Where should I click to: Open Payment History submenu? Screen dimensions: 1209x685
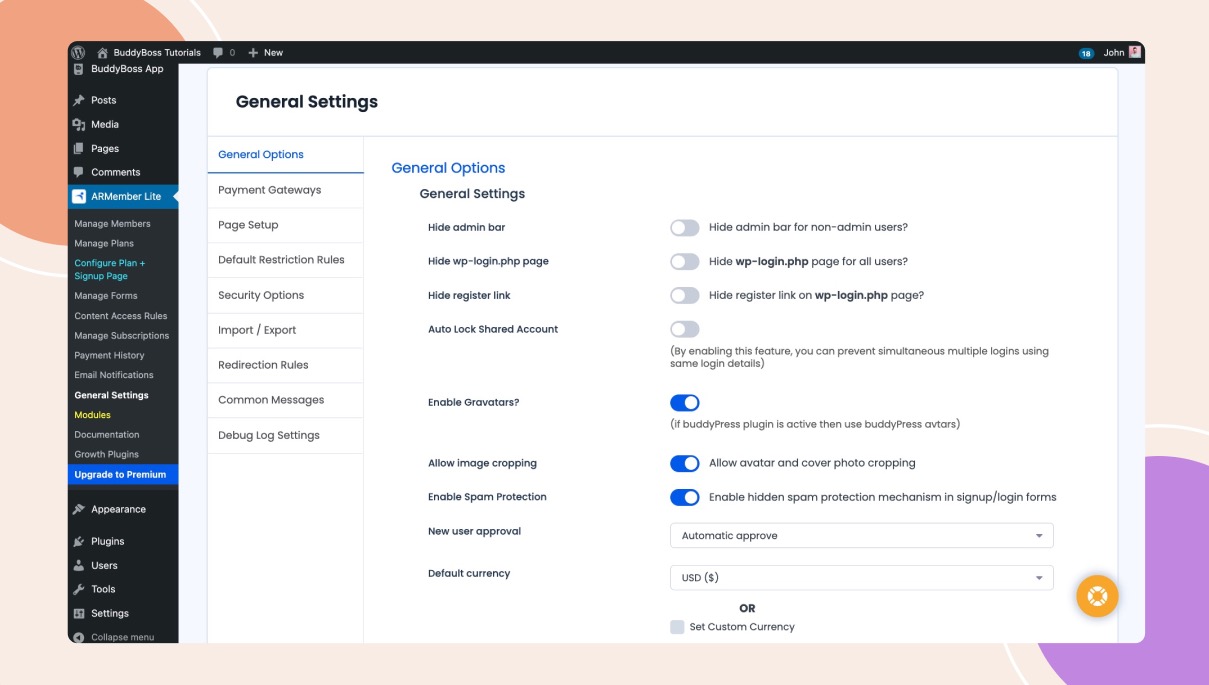point(109,355)
